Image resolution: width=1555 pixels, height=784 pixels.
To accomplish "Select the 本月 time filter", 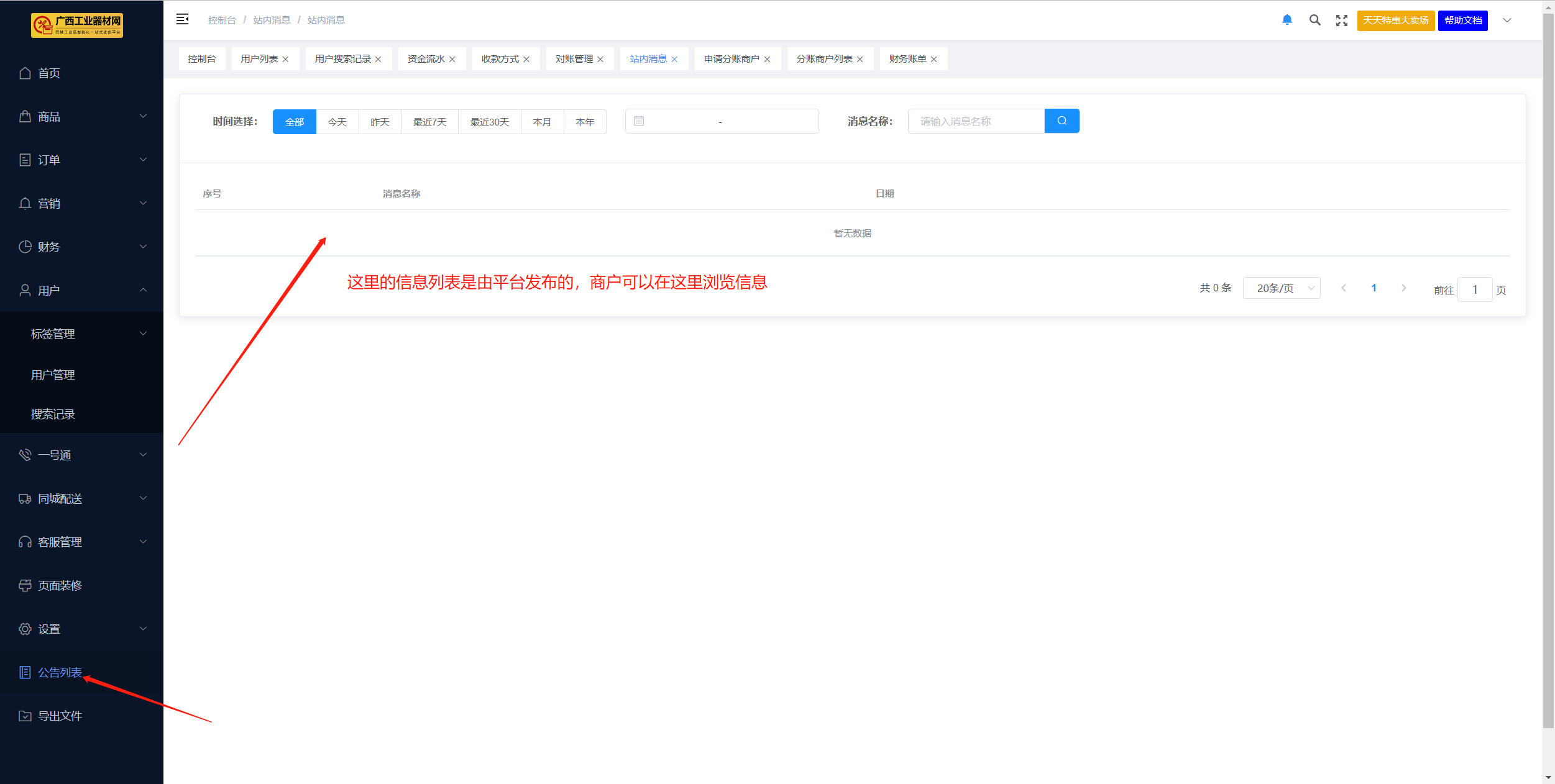I will tap(542, 122).
